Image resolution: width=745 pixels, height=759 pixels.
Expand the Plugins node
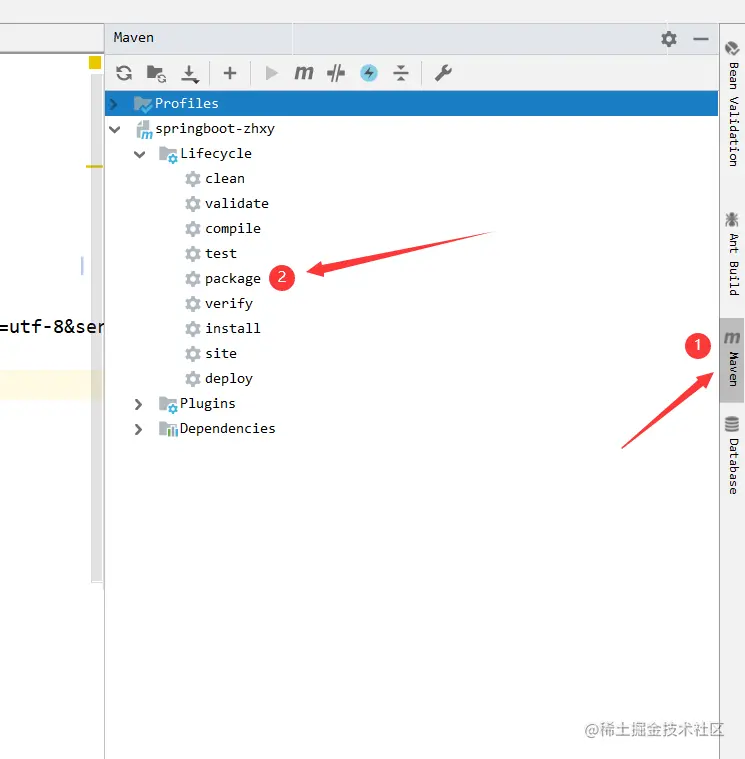(138, 404)
